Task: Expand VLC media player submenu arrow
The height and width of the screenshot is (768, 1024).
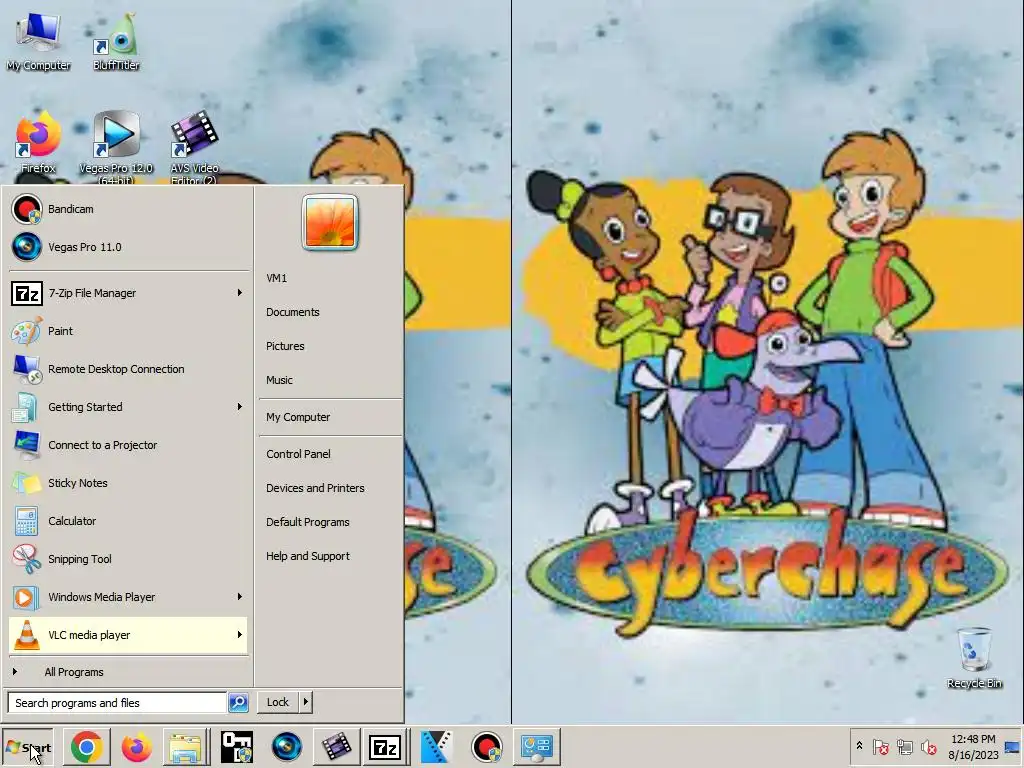Action: point(240,635)
